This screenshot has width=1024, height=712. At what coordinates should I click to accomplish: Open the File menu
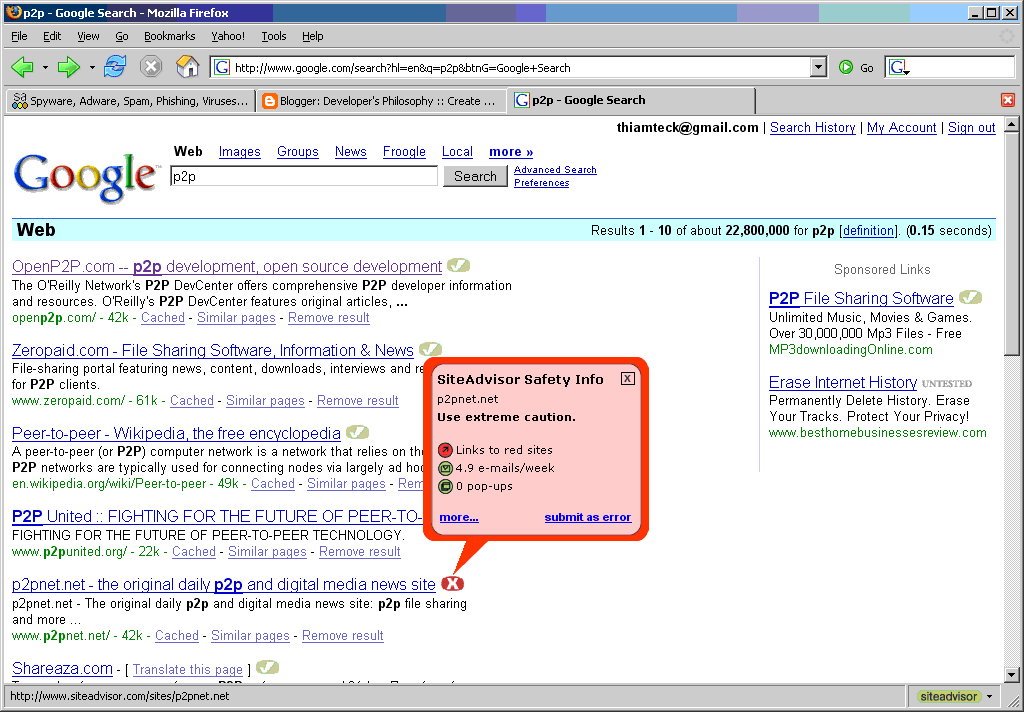[20, 36]
